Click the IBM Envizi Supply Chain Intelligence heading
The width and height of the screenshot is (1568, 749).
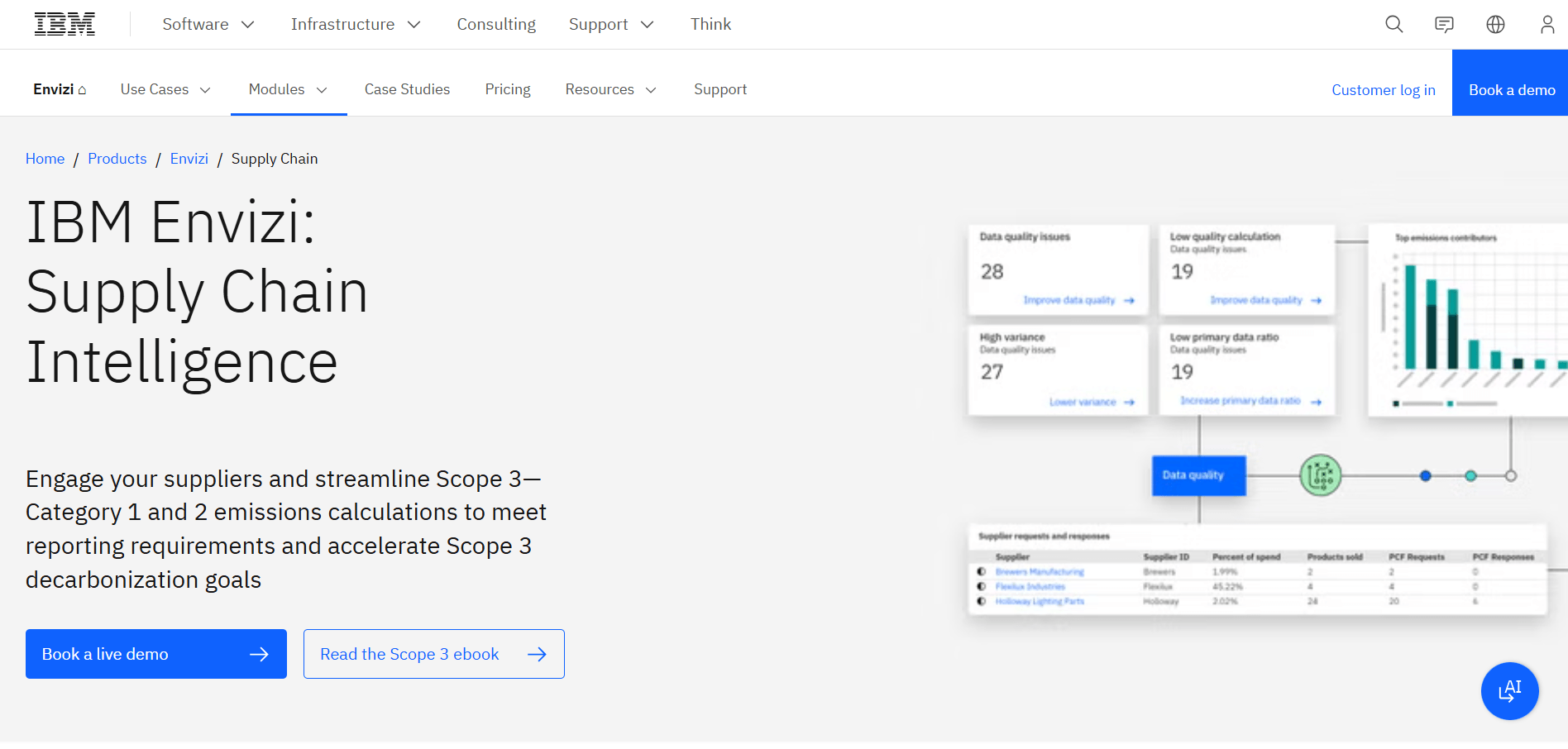[197, 292]
